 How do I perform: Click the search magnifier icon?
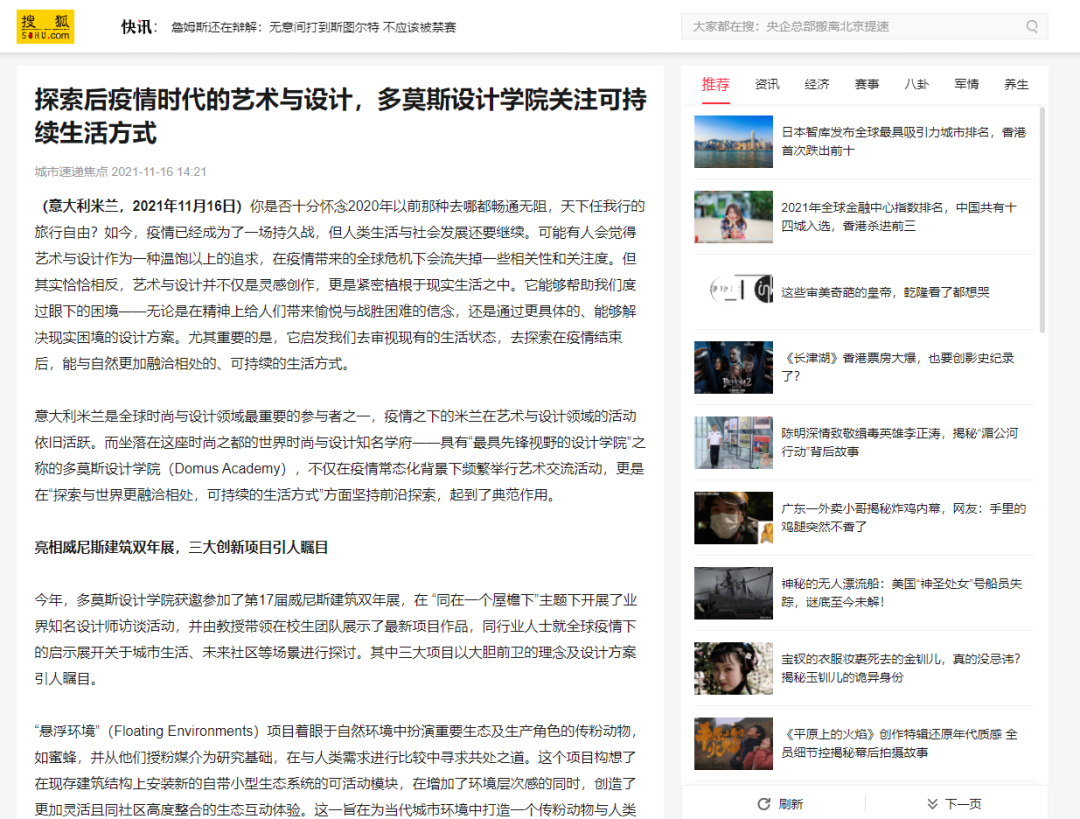point(1032,26)
